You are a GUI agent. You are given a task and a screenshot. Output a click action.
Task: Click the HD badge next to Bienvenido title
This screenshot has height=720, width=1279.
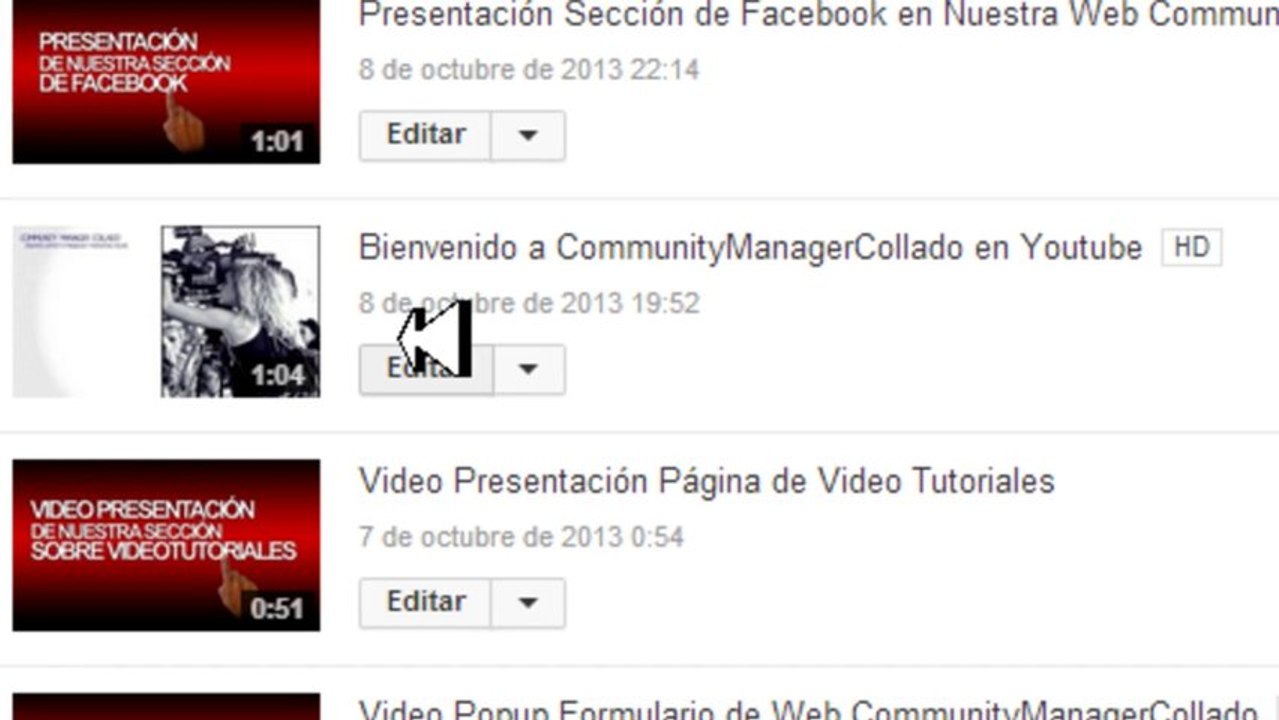(x=1191, y=247)
